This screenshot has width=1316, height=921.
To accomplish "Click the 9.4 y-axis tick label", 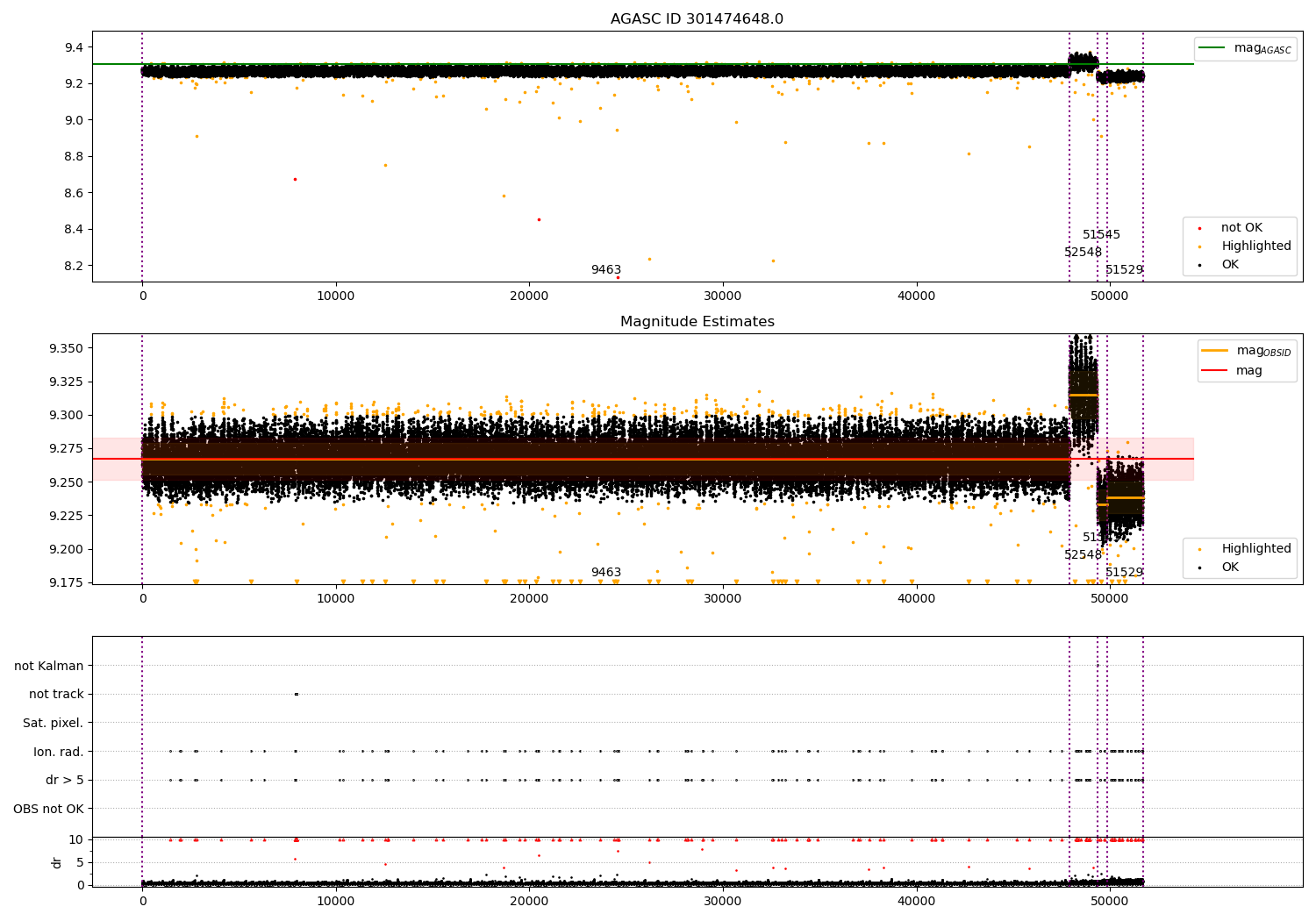I will pyautogui.click(x=73, y=47).
